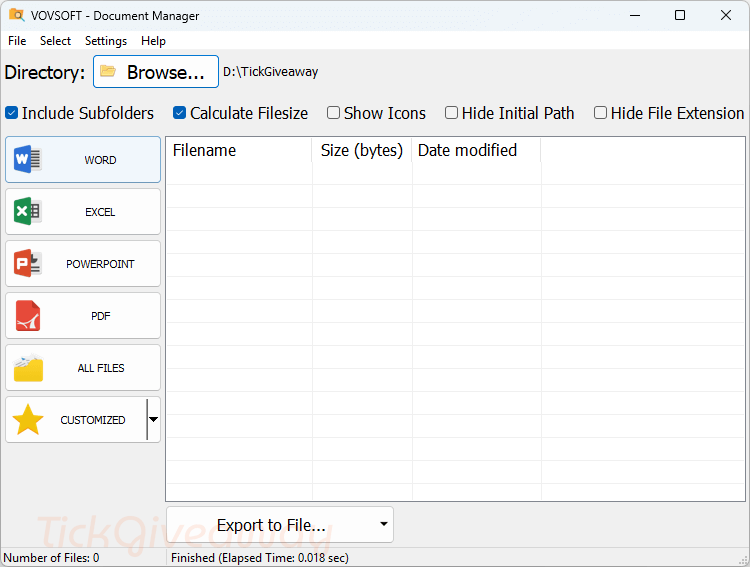
Task: Sort by Filename column header
Action: 239,150
